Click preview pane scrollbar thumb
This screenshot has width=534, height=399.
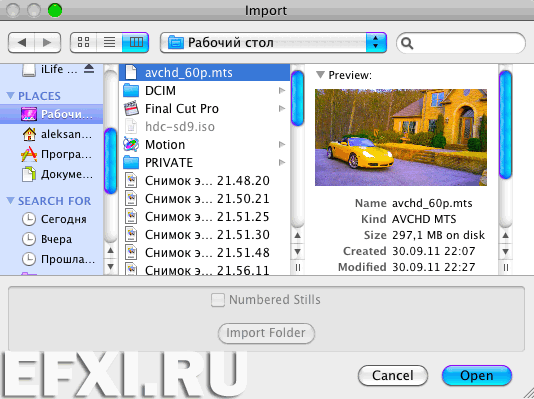click(505, 125)
